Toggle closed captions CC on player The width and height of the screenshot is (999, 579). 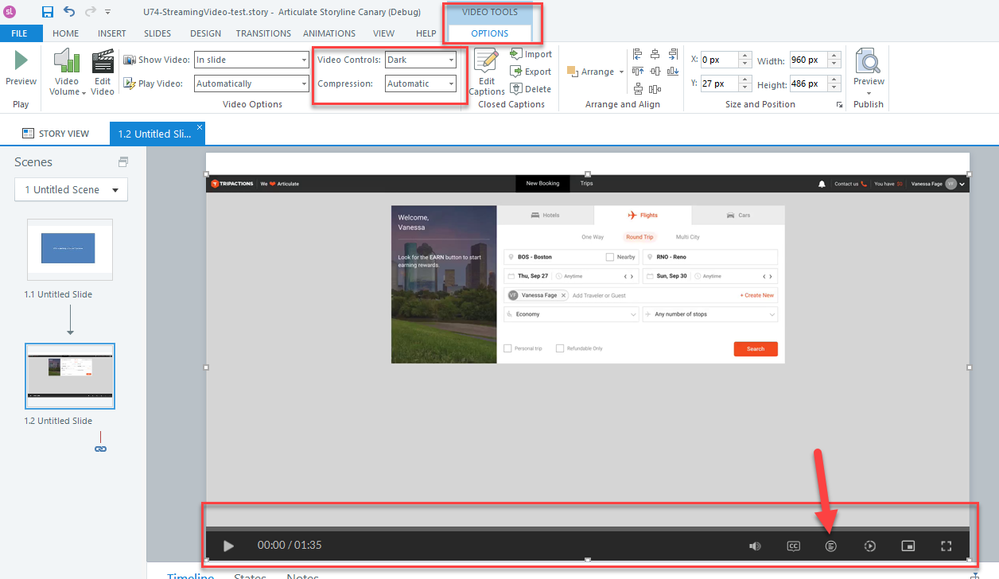tap(793, 546)
